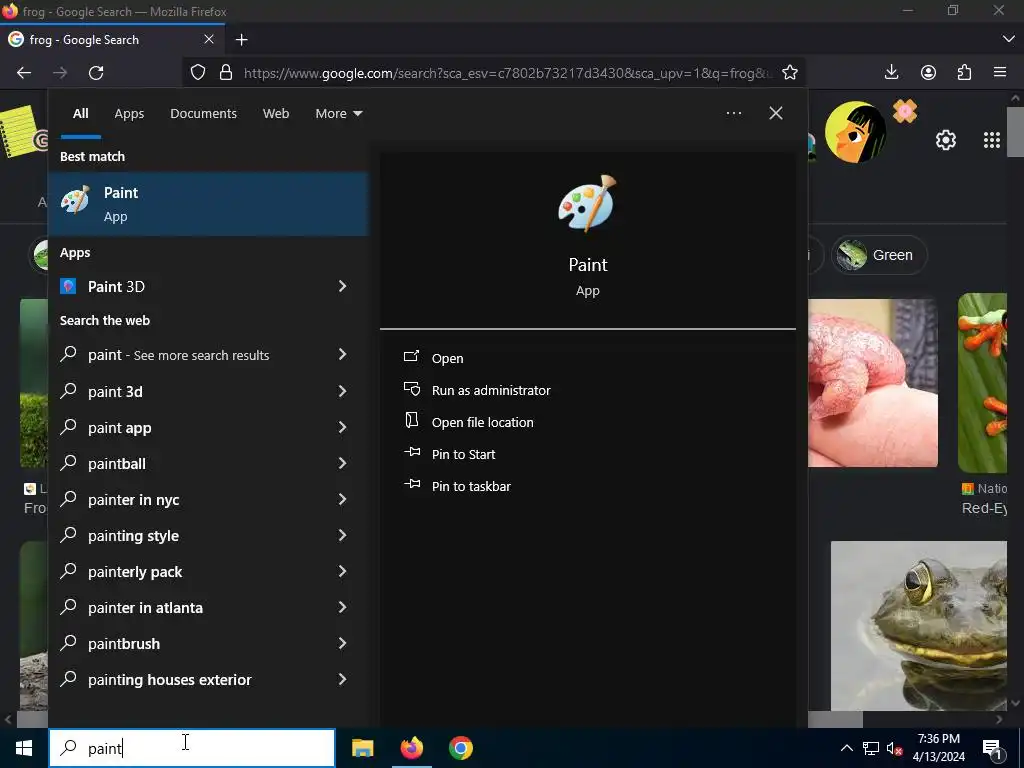
Task: Open Firefox downloads panel
Action: click(x=891, y=72)
